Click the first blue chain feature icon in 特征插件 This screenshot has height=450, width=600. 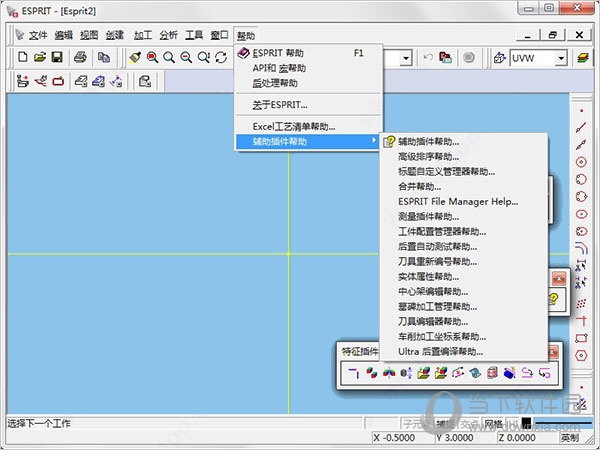(354, 372)
